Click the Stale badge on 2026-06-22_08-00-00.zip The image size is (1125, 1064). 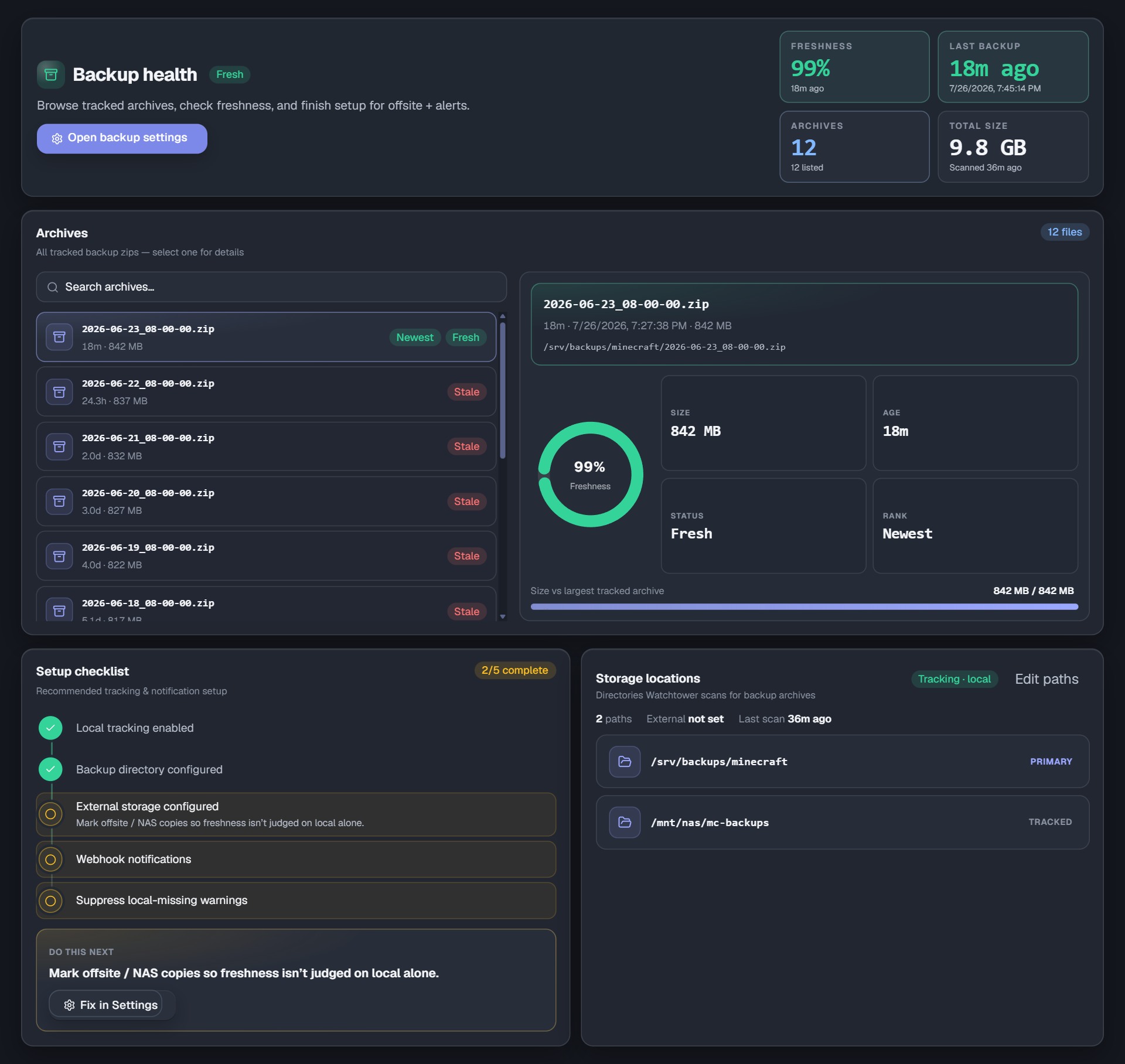pyautogui.click(x=466, y=392)
